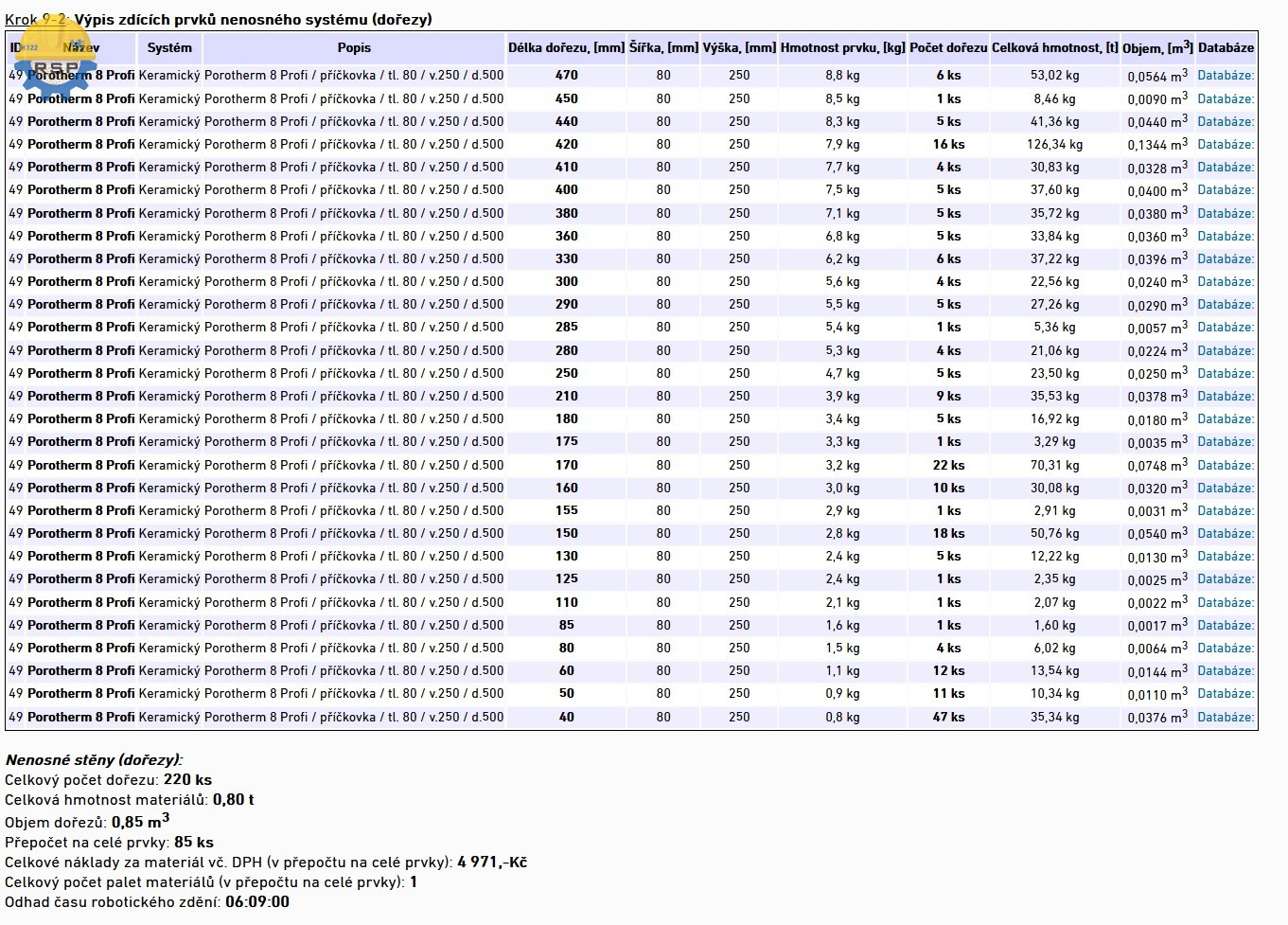This screenshot has height=925, width=1288.
Task: Open the Databáze link in the 85 mm row
Action: tap(1226, 625)
